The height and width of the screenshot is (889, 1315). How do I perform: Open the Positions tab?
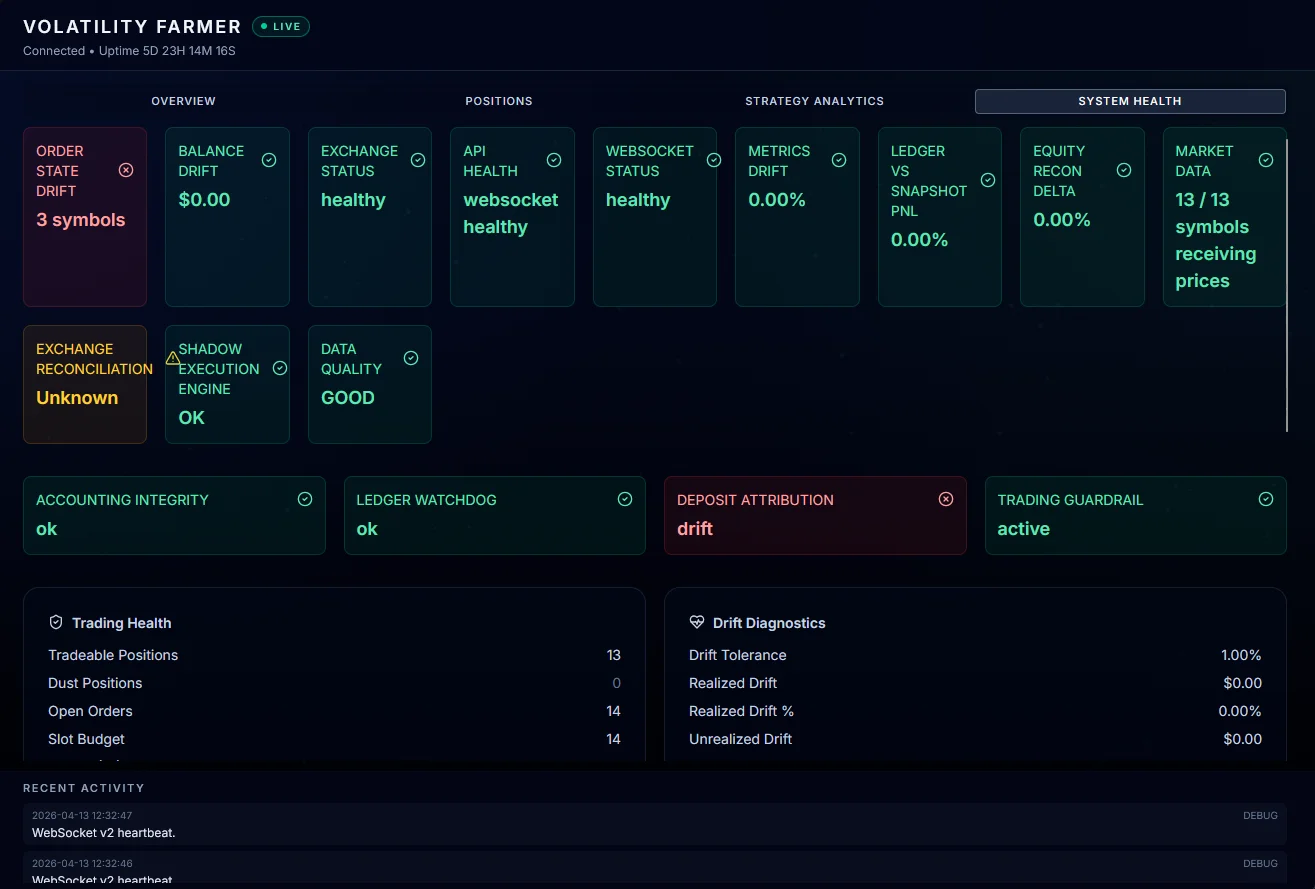click(x=499, y=101)
